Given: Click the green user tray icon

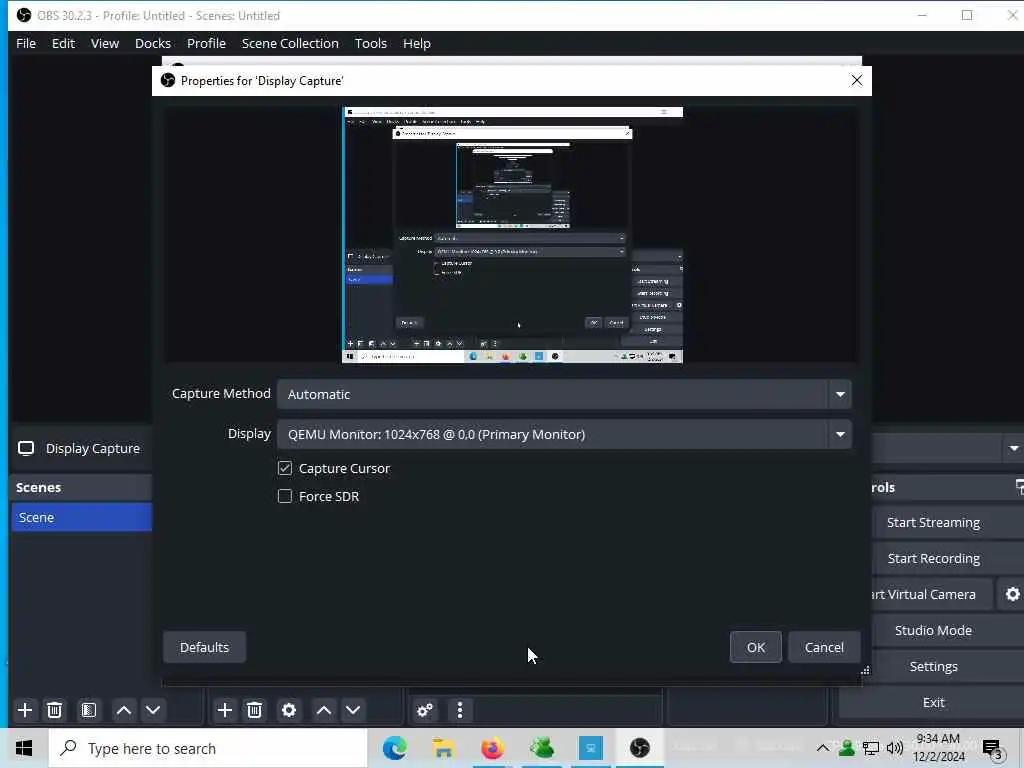Looking at the screenshot, I should 846,748.
